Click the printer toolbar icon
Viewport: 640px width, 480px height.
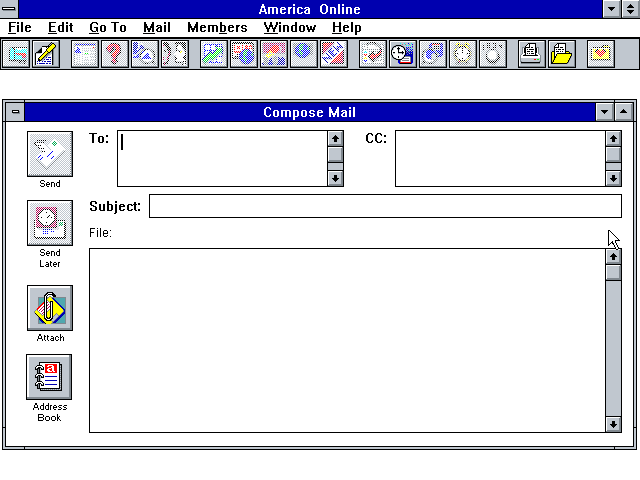[x=532, y=54]
